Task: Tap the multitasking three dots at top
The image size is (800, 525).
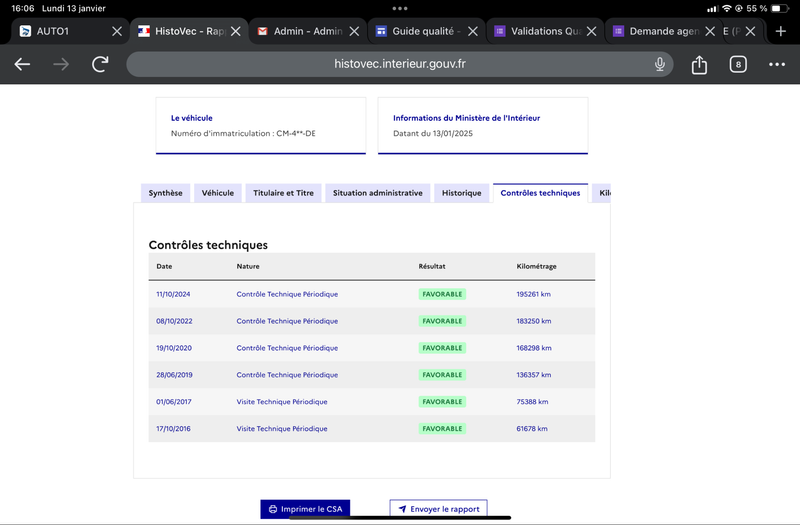Action: point(400,8)
